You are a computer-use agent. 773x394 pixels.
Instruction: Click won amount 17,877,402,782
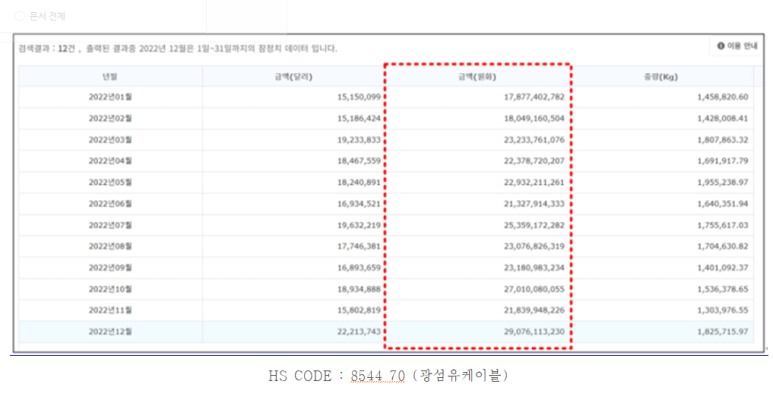[x=534, y=97]
